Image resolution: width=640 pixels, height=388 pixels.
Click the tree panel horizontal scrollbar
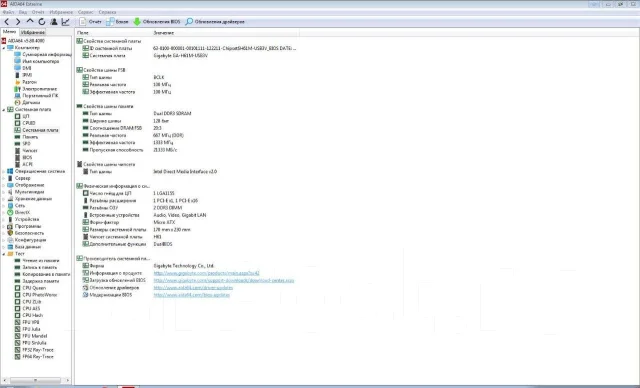pos(36,380)
